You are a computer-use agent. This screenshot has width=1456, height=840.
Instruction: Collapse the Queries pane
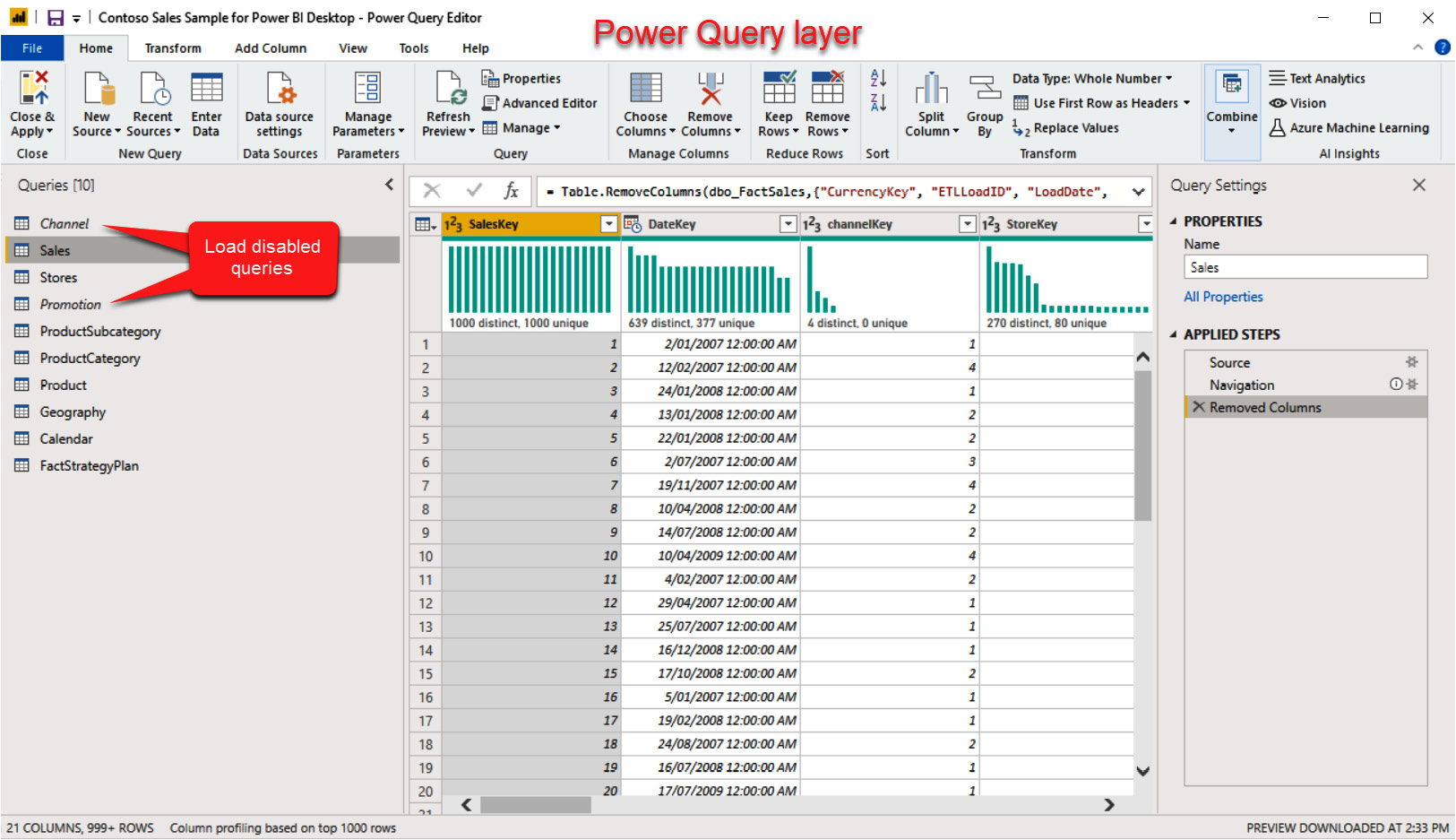click(389, 185)
